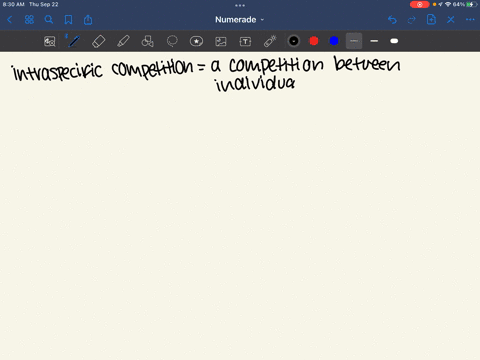This screenshot has height=360, width=480.
Task: Open the multitasking three-dot menu
Action: point(240,5)
